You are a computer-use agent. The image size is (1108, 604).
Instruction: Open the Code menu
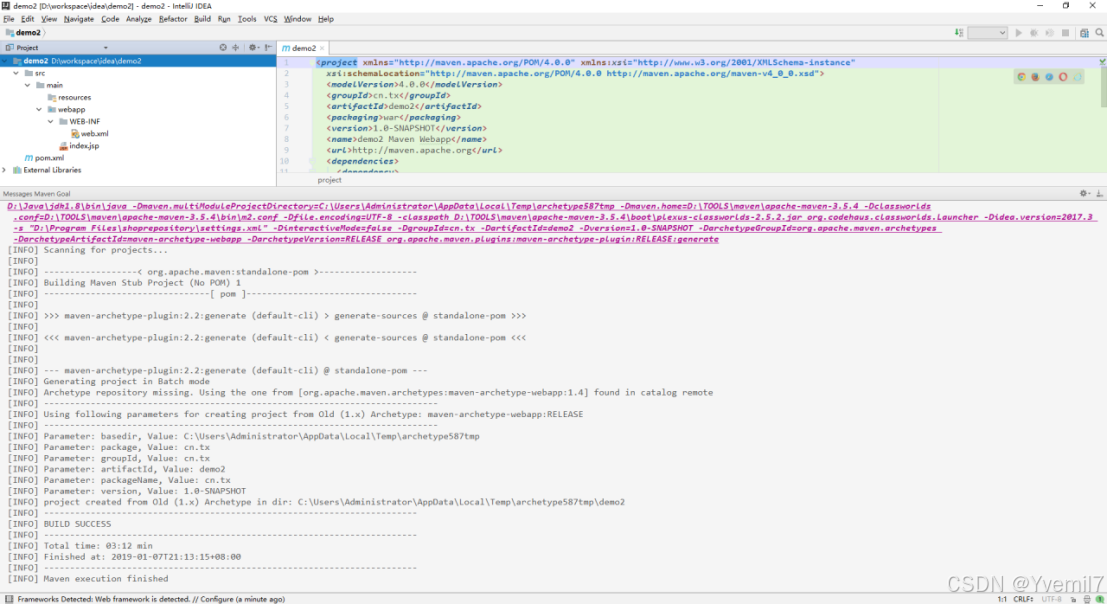(110, 19)
